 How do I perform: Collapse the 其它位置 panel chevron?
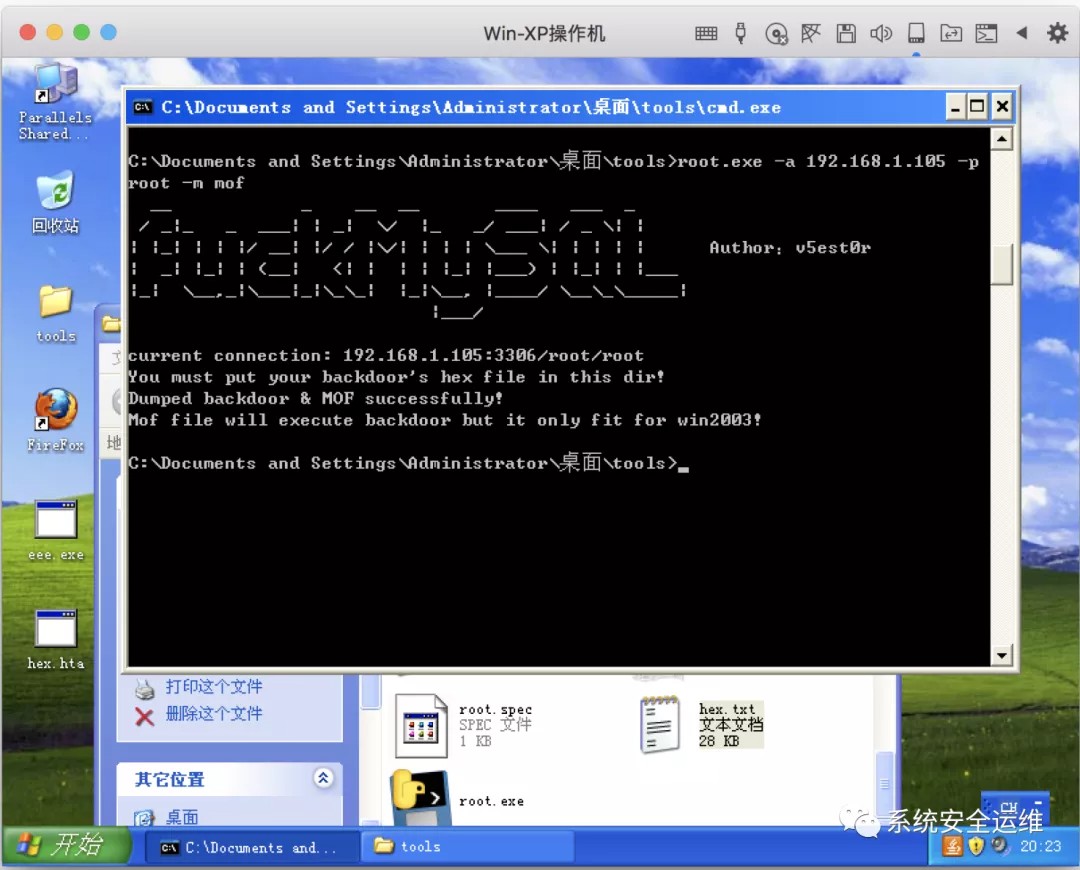coord(323,778)
